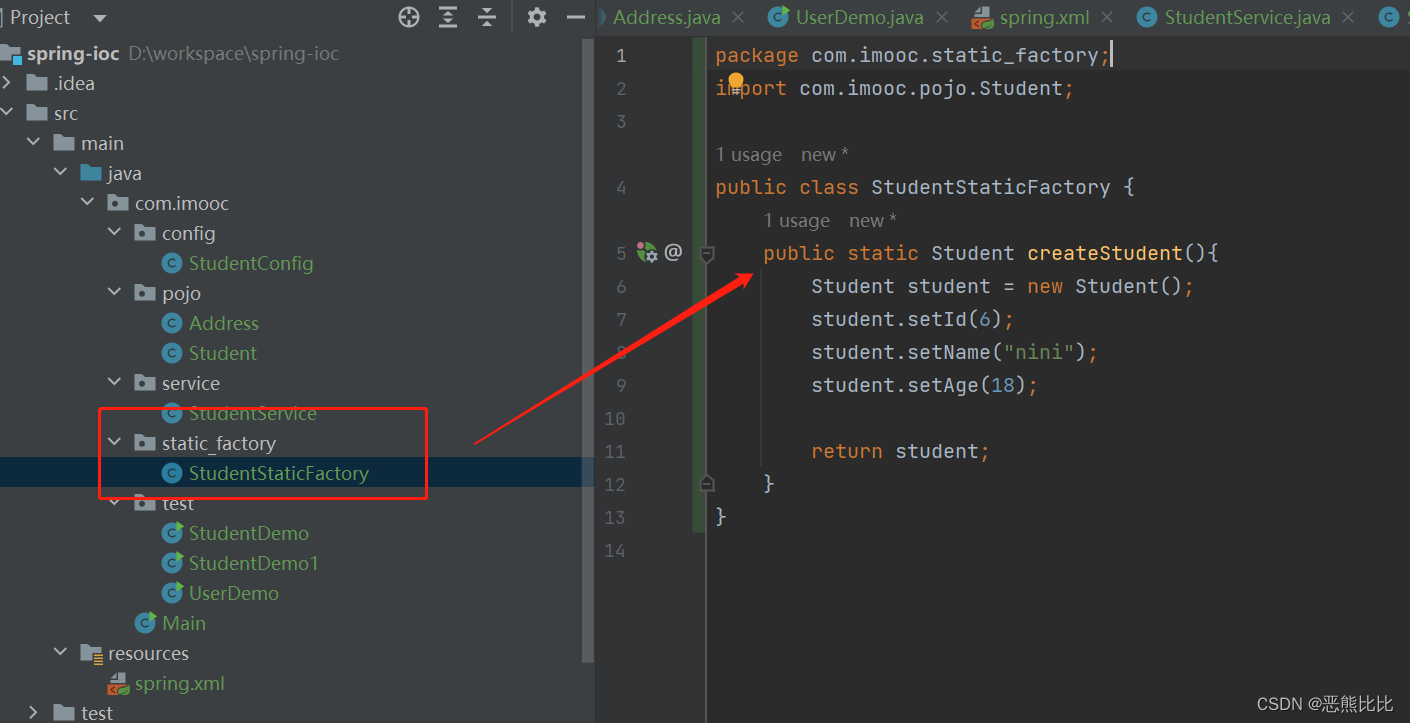The width and height of the screenshot is (1410, 723).
Task: Switch to Address.java tab
Action: [x=666, y=17]
